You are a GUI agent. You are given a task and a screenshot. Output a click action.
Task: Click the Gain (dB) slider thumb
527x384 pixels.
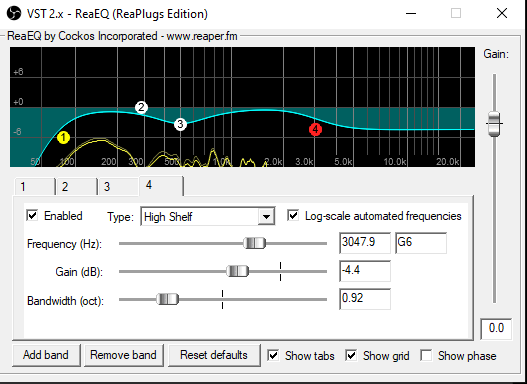pyautogui.click(x=238, y=271)
